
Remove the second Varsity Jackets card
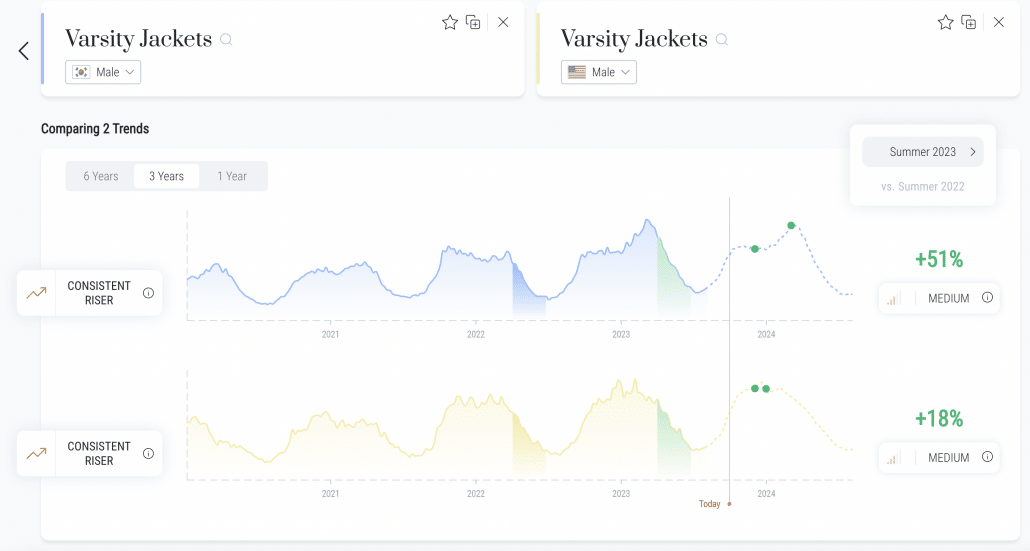[998, 22]
